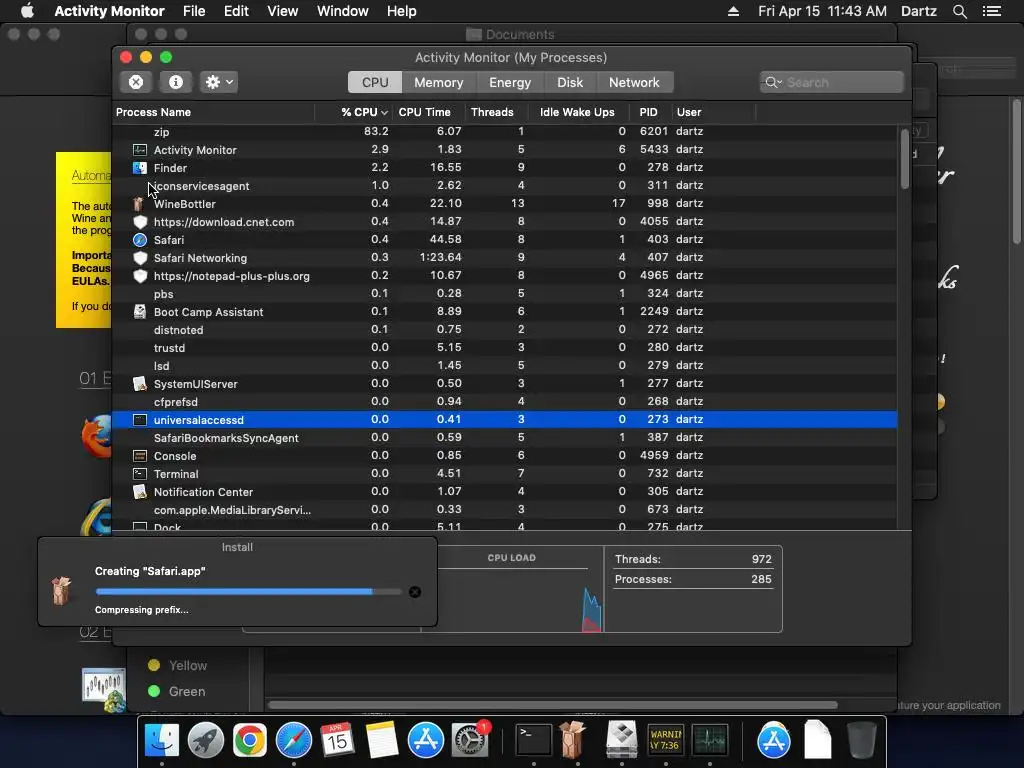Click the Notification Center process icon
Image resolution: width=1024 pixels, height=768 pixels.
pos(140,492)
